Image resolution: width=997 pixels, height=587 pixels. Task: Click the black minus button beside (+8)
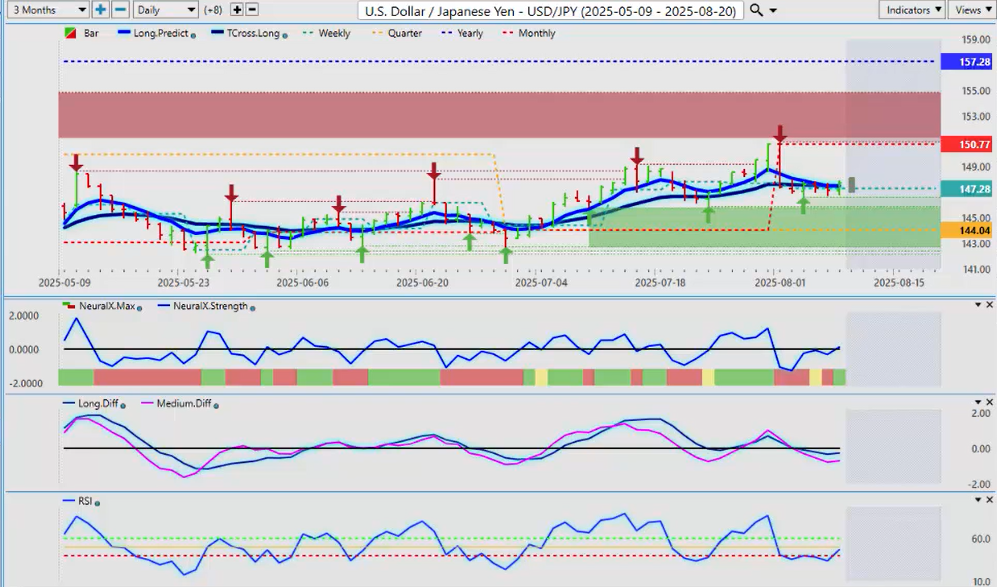click(252, 10)
